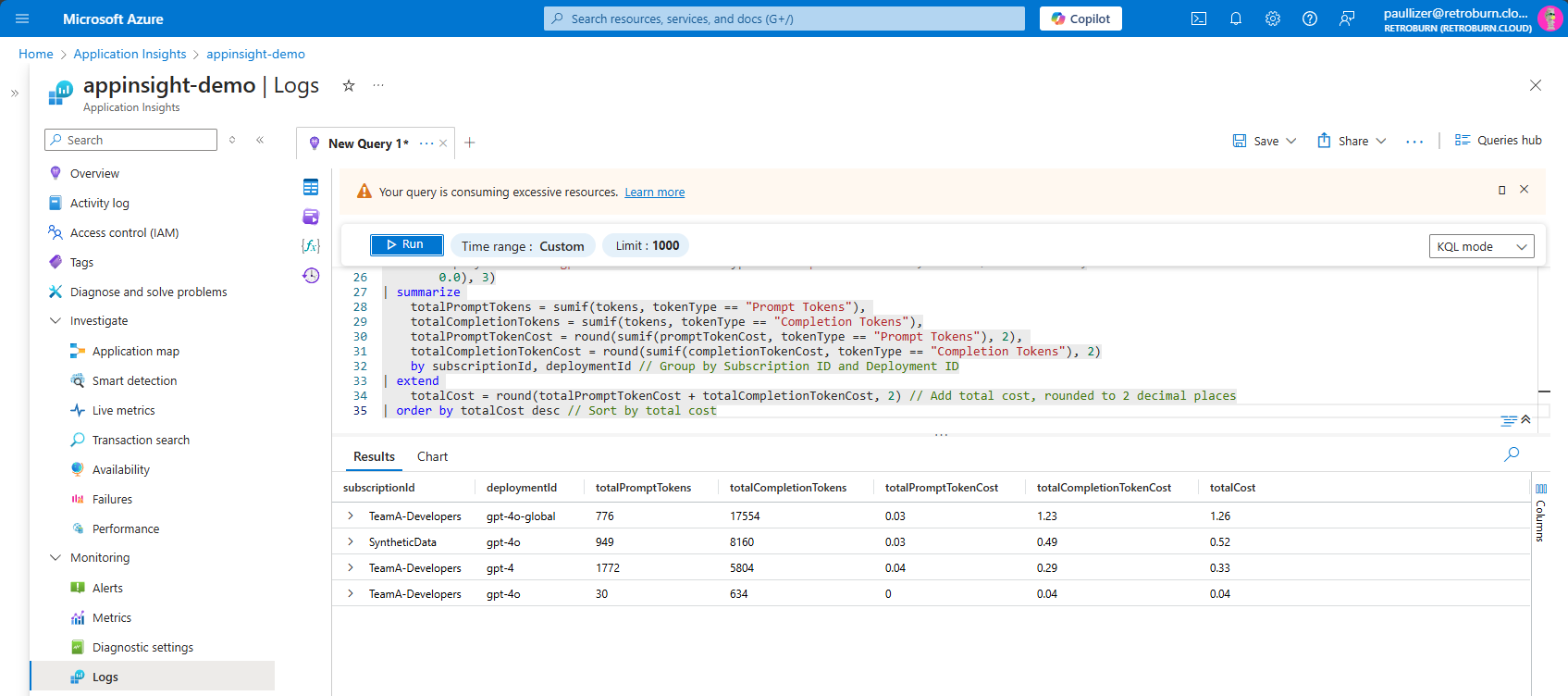Expand the gpt-4o-global result row
The height and width of the screenshot is (696, 1568).
(x=351, y=516)
